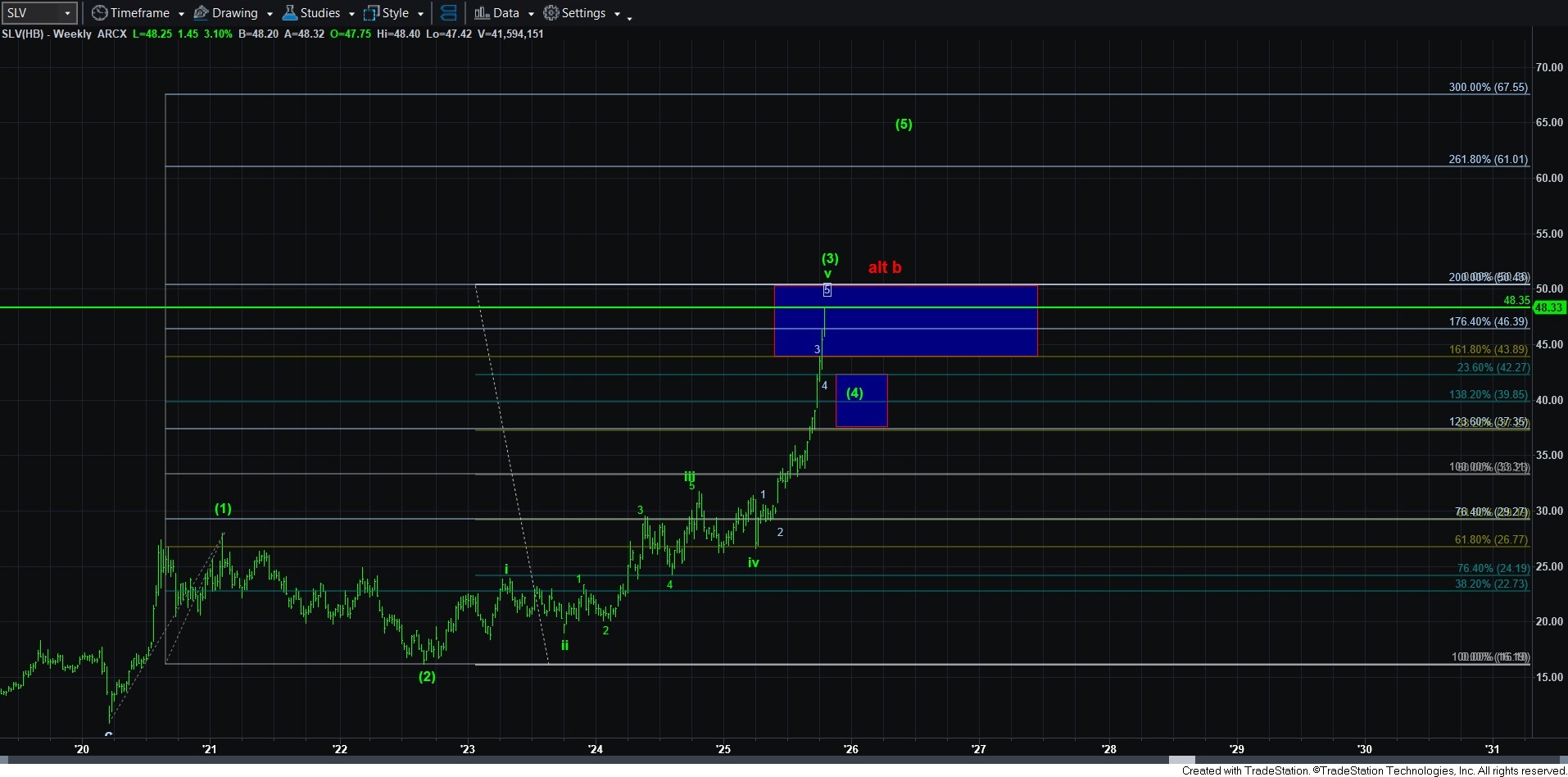Expand the Style dropdown arrow

coord(420,14)
